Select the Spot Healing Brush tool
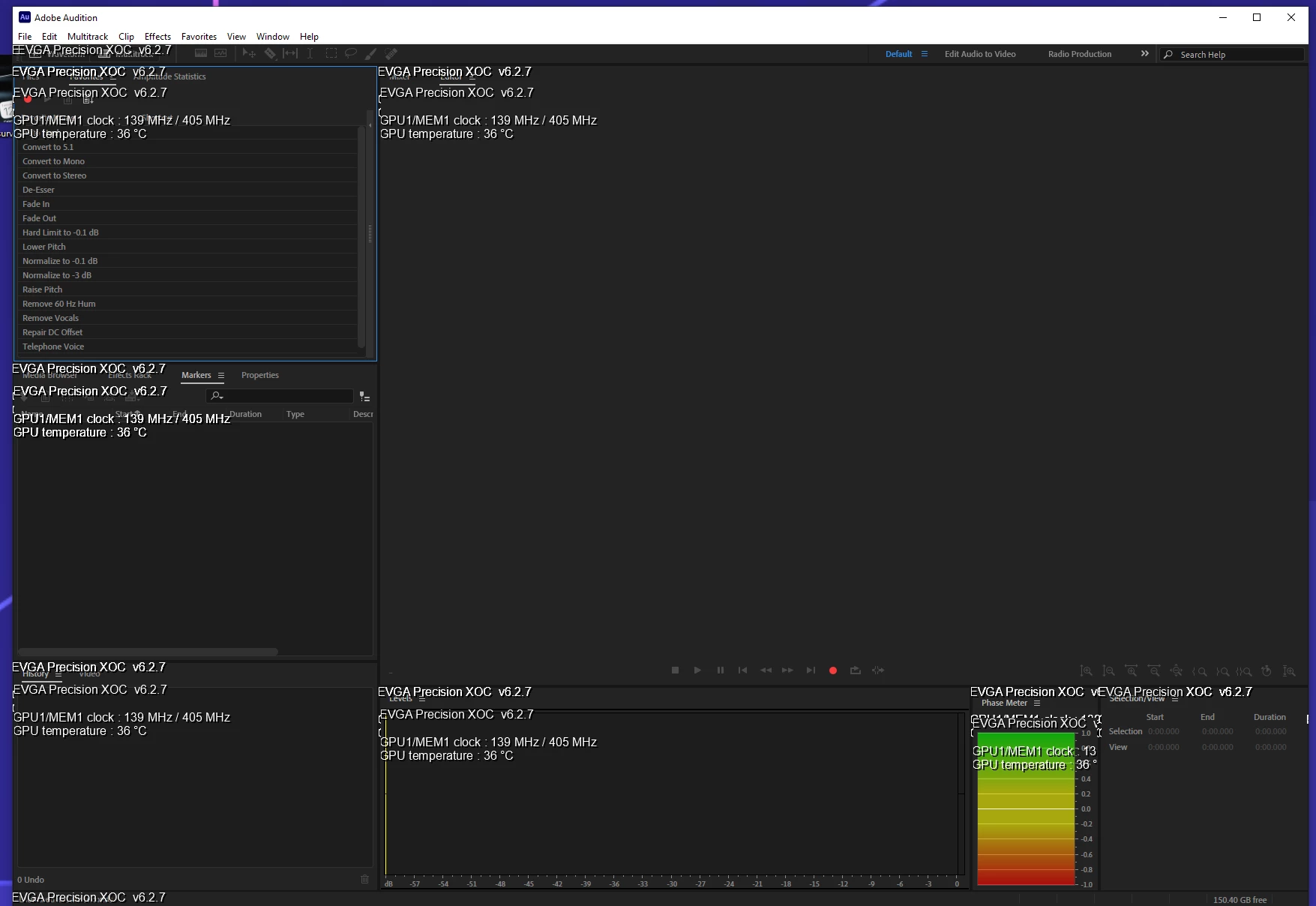Viewport: 1316px width, 906px height. pyautogui.click(x=391, y=54)
